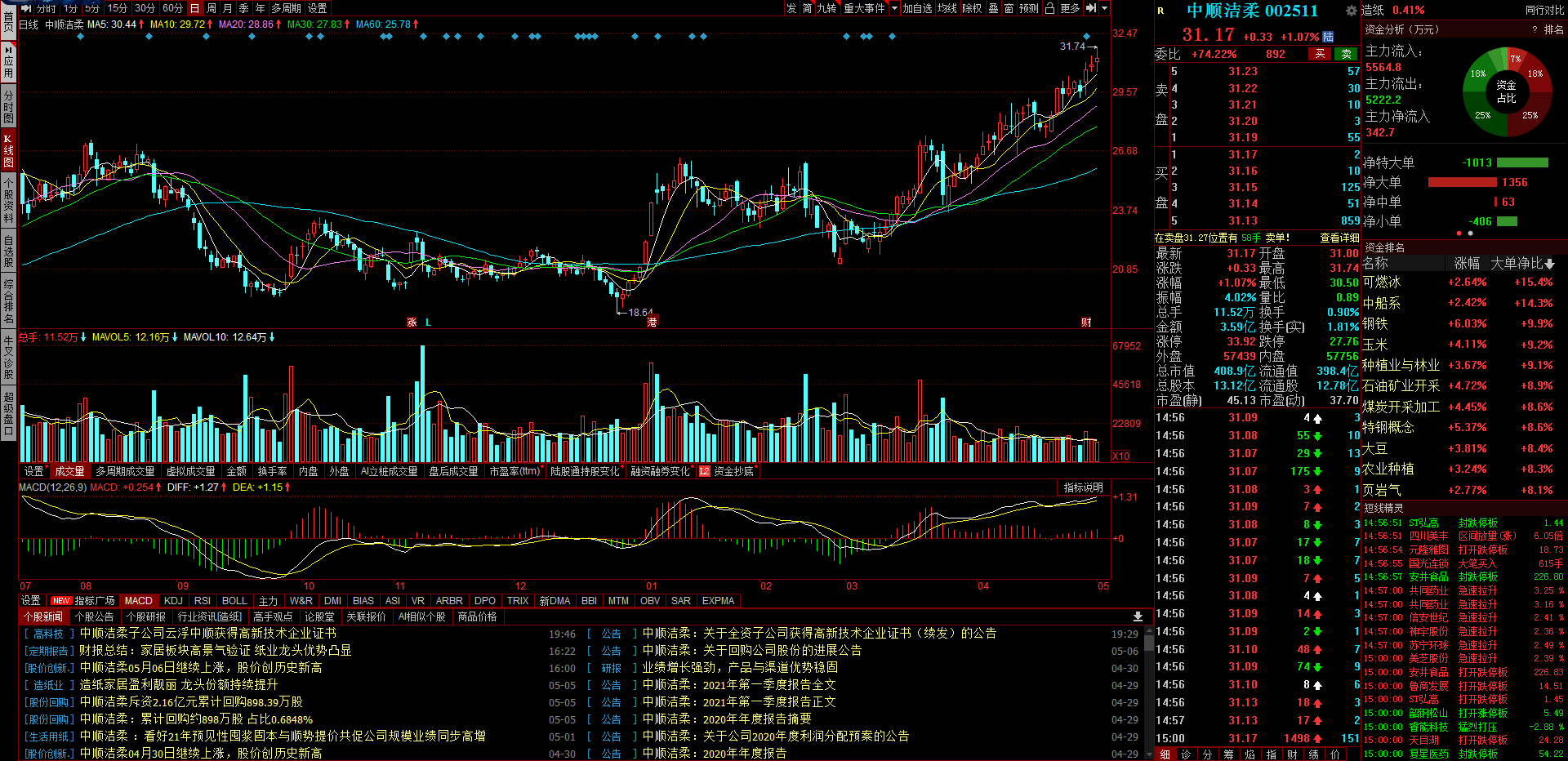1568x761 pixels.
Task: Toggle 除权 ex-rights adjustment
Action: click(x=972, y=8)
